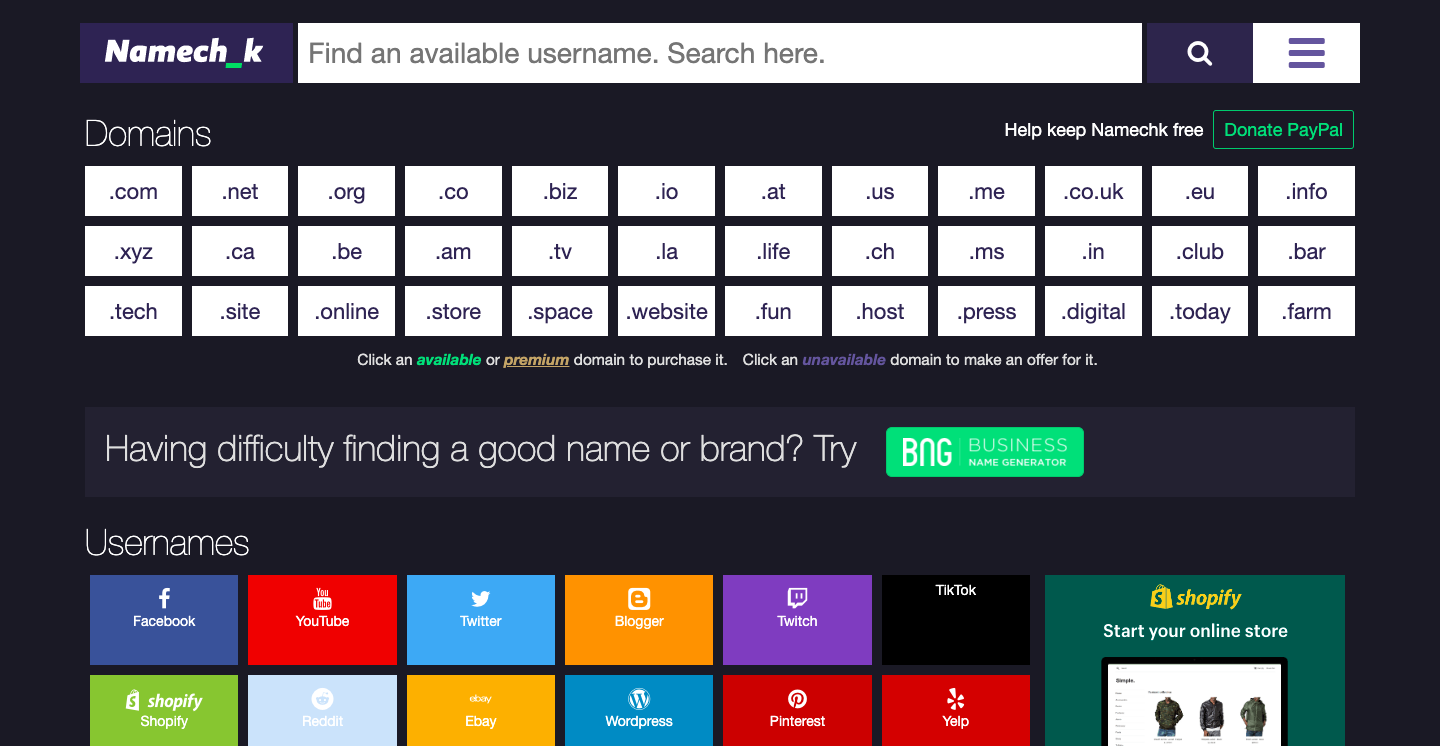Choose the .me domain box
The width and height of the screenshot is (1440, 746).
click(x=986, y=191)
